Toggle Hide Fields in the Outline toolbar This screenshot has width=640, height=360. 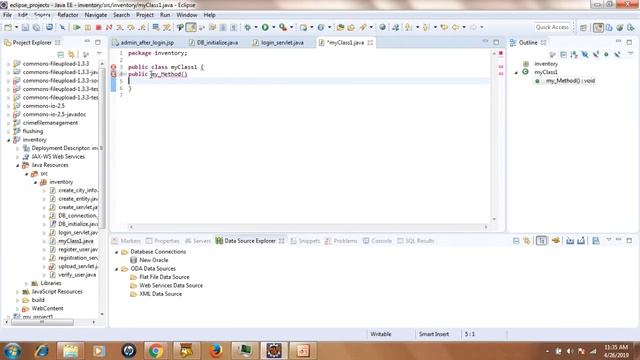[x=585, y=54]
